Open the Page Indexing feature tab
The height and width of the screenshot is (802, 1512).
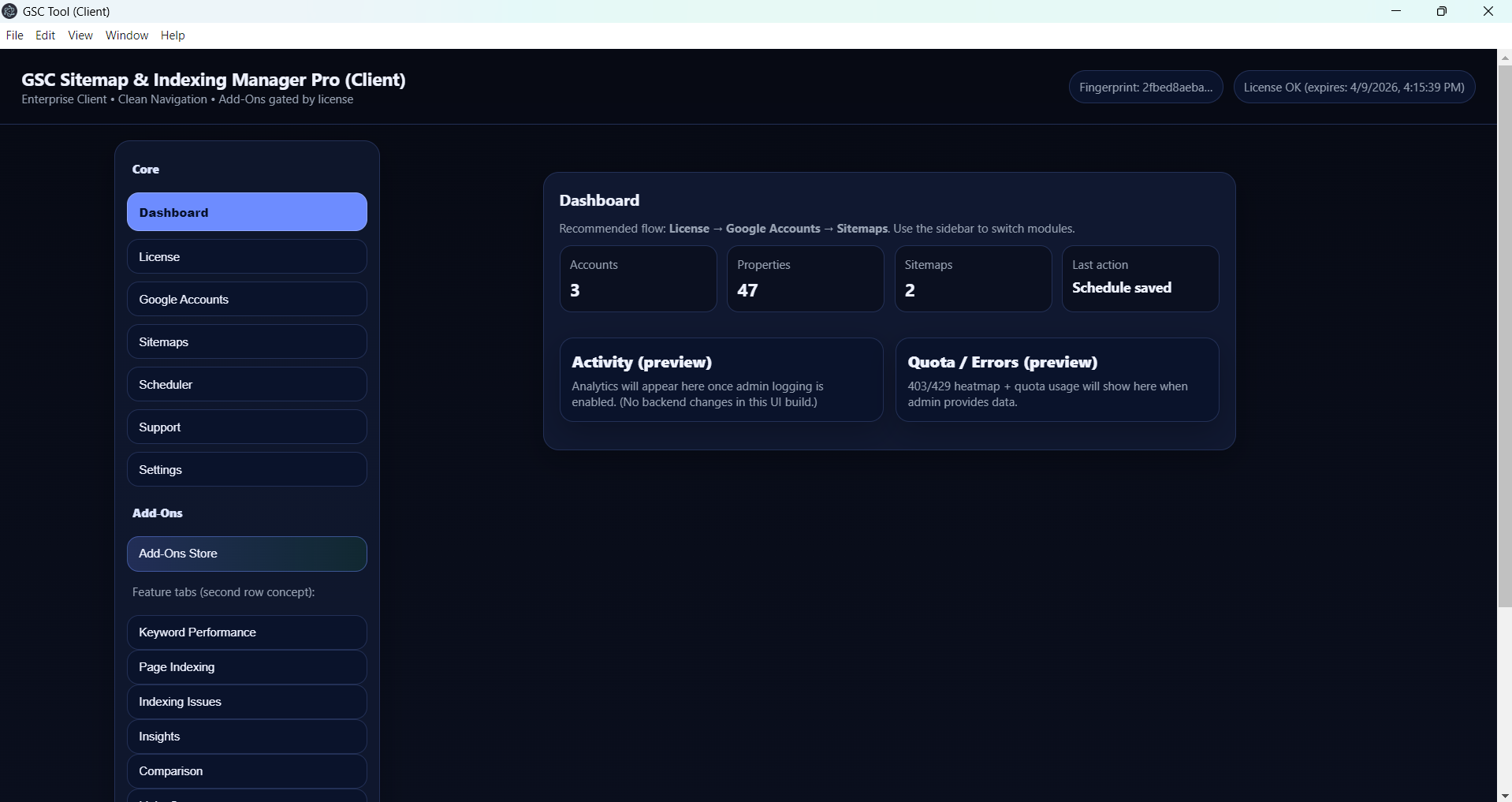pyautogui.click(x=247, y=666)
